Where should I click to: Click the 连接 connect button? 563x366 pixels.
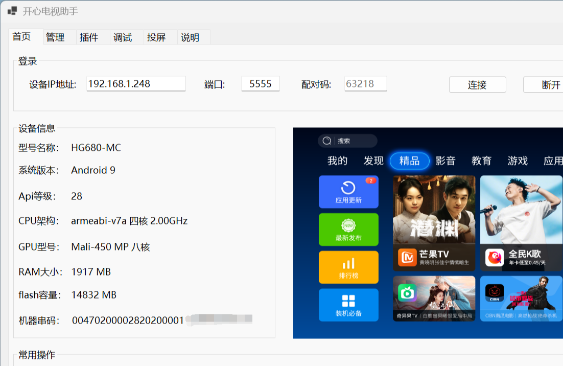(x=478, y=85)
